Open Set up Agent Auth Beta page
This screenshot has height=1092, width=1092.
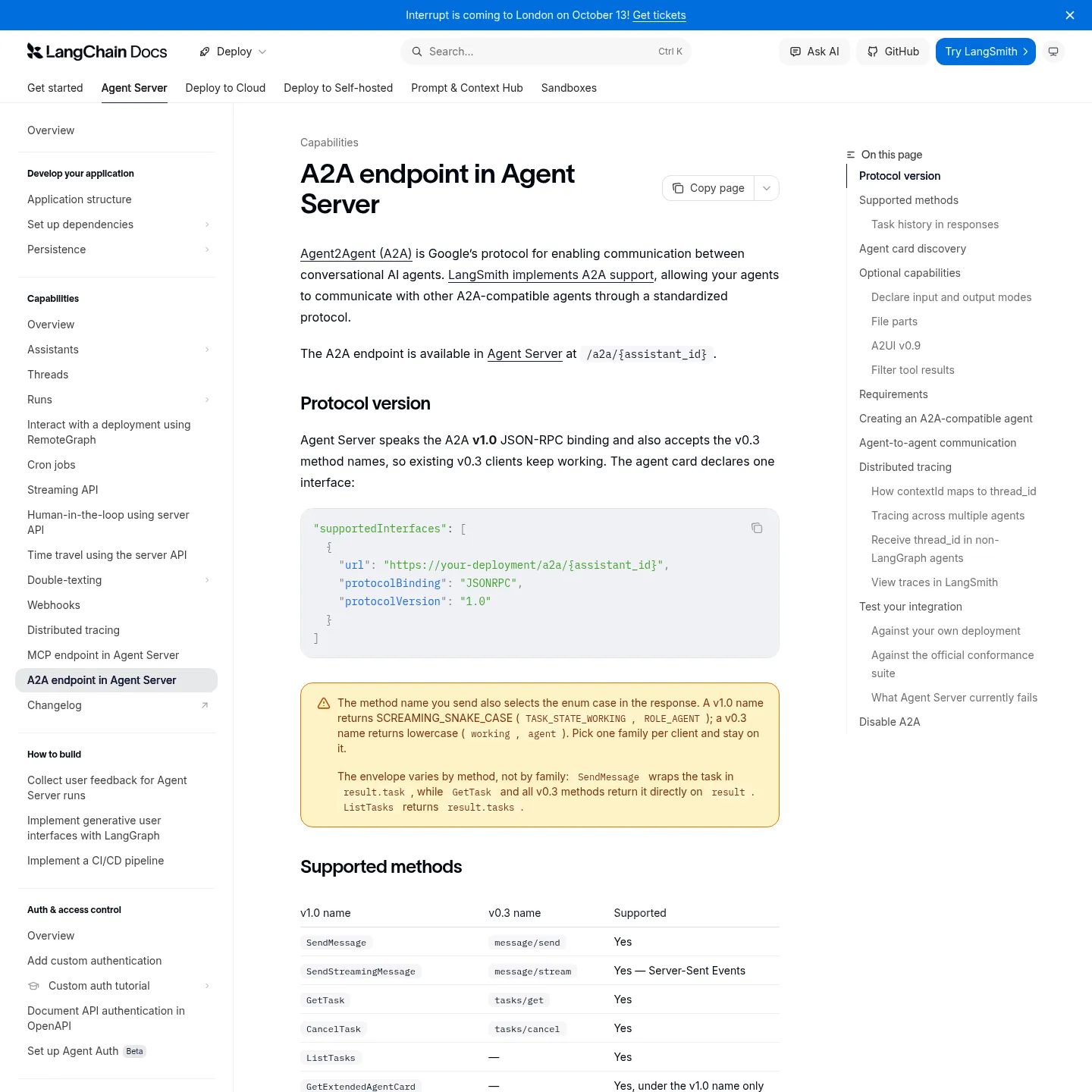[116, 1051]
